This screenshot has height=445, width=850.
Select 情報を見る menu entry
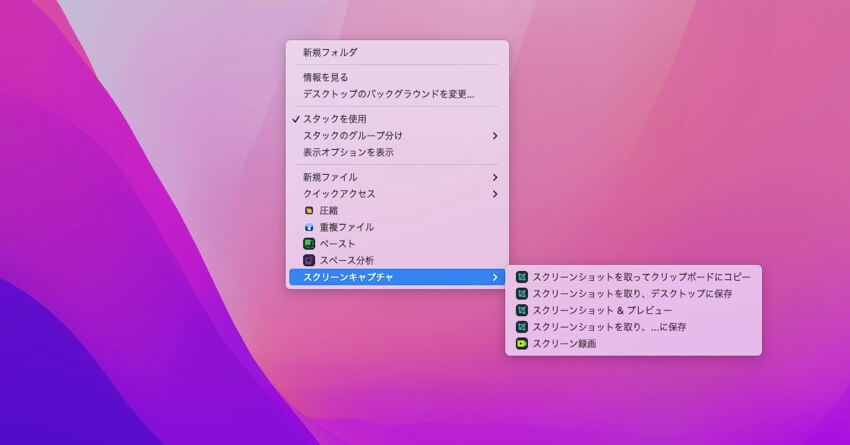pyautogui.click(x=397, y=78)
